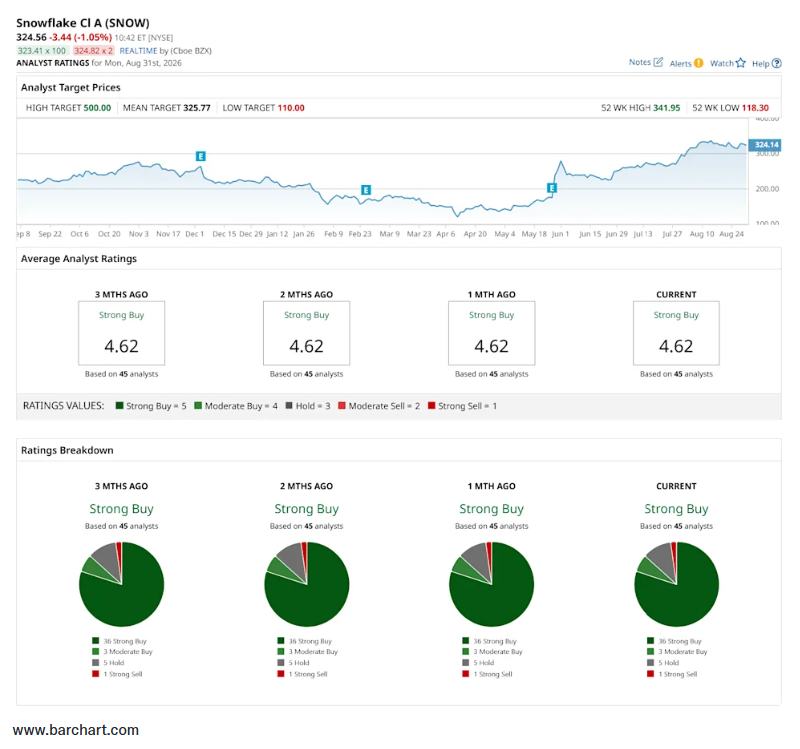Click the Analyst Target Prices heading
Viewport: 800px width, 749px height.
70,87
